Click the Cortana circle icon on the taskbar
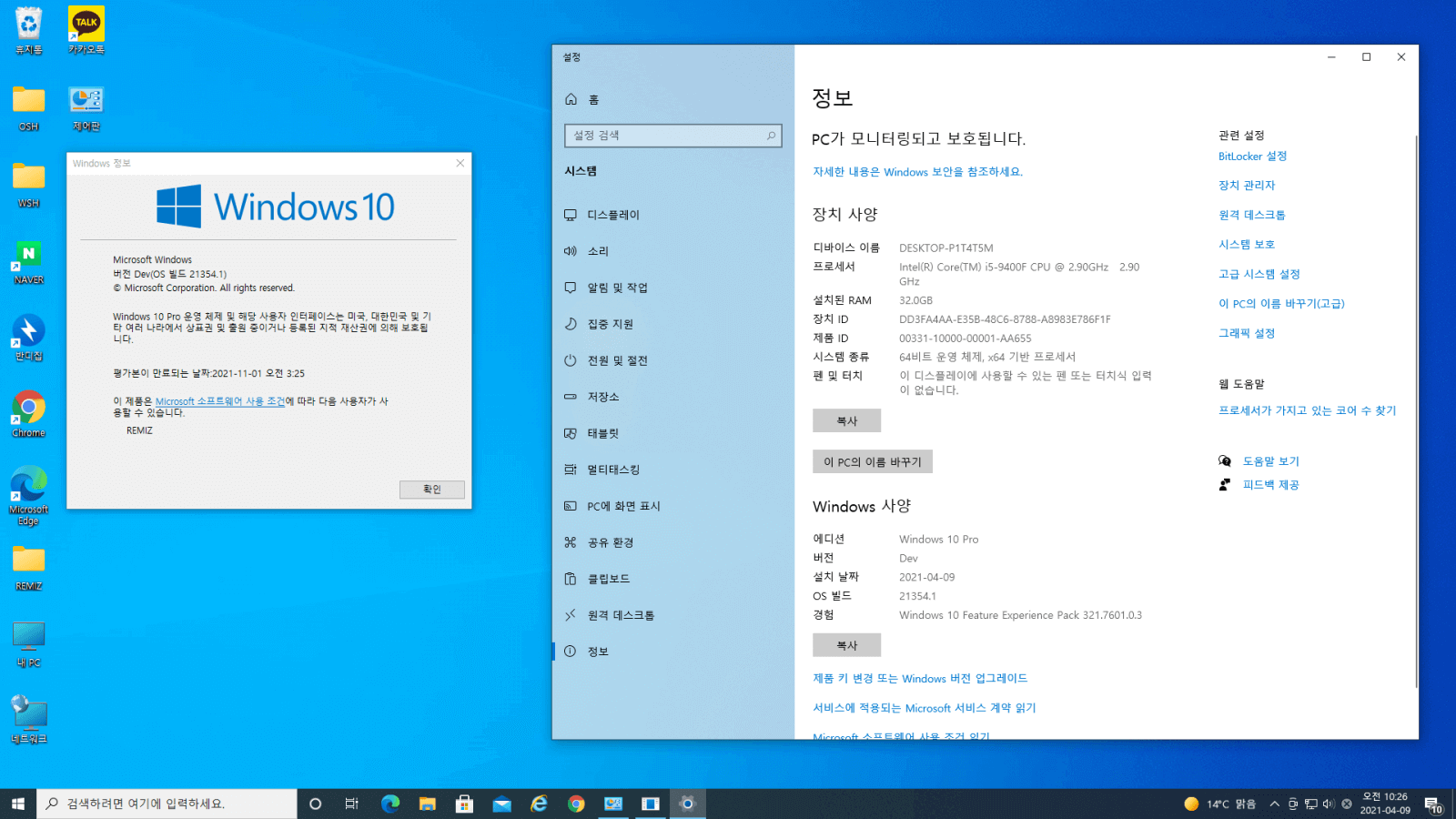1456x819 pixels. [315, 804]
